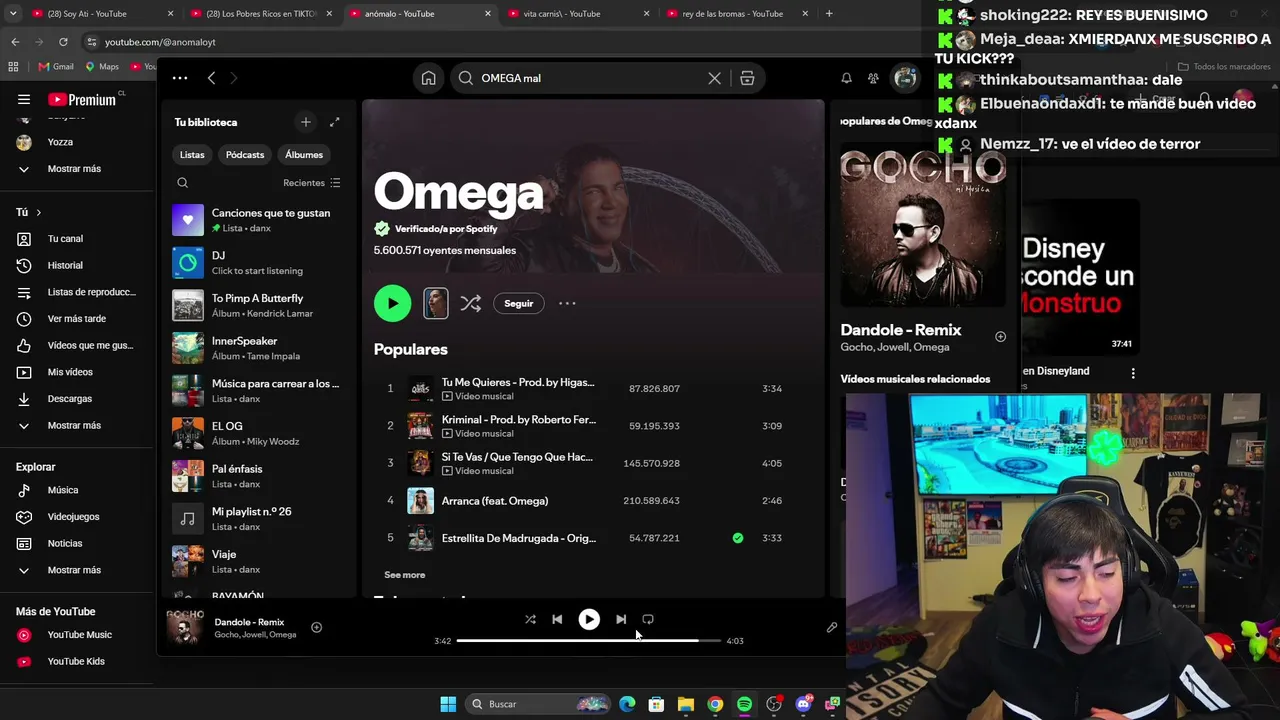Seek in the song progress bar

[x=588, y=640]
